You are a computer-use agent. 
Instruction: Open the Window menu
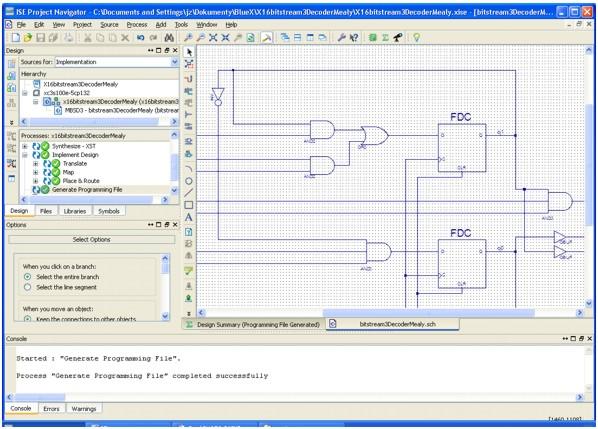[206, 24]
